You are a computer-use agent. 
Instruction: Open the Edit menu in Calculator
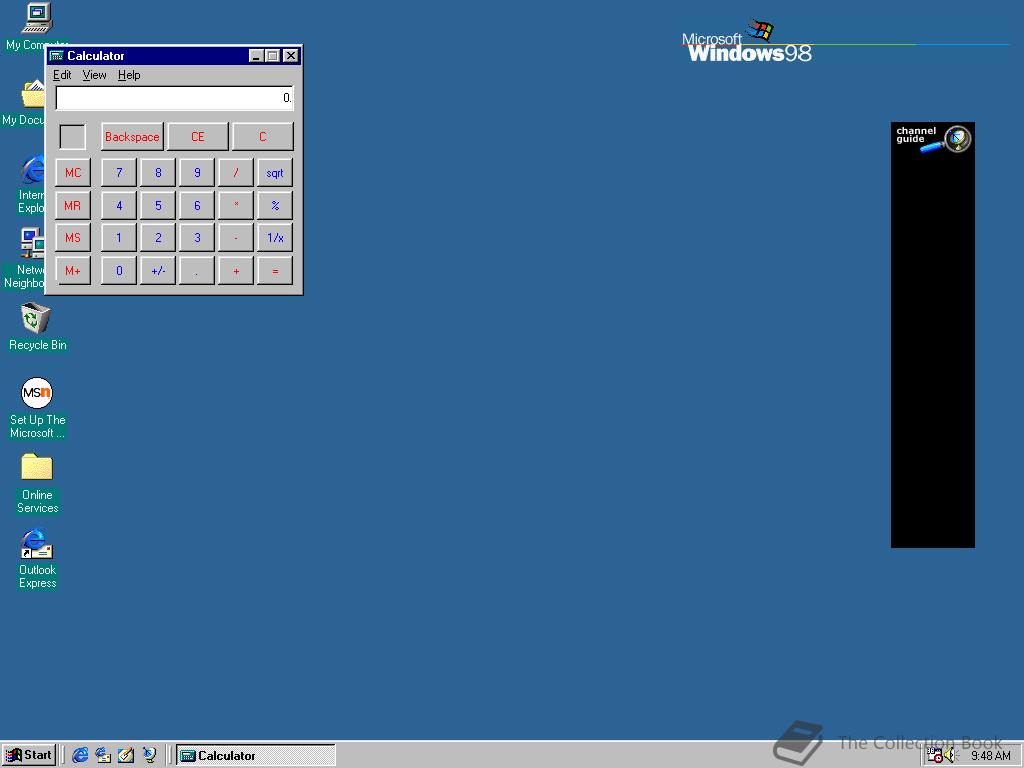[x=62, y=75]
